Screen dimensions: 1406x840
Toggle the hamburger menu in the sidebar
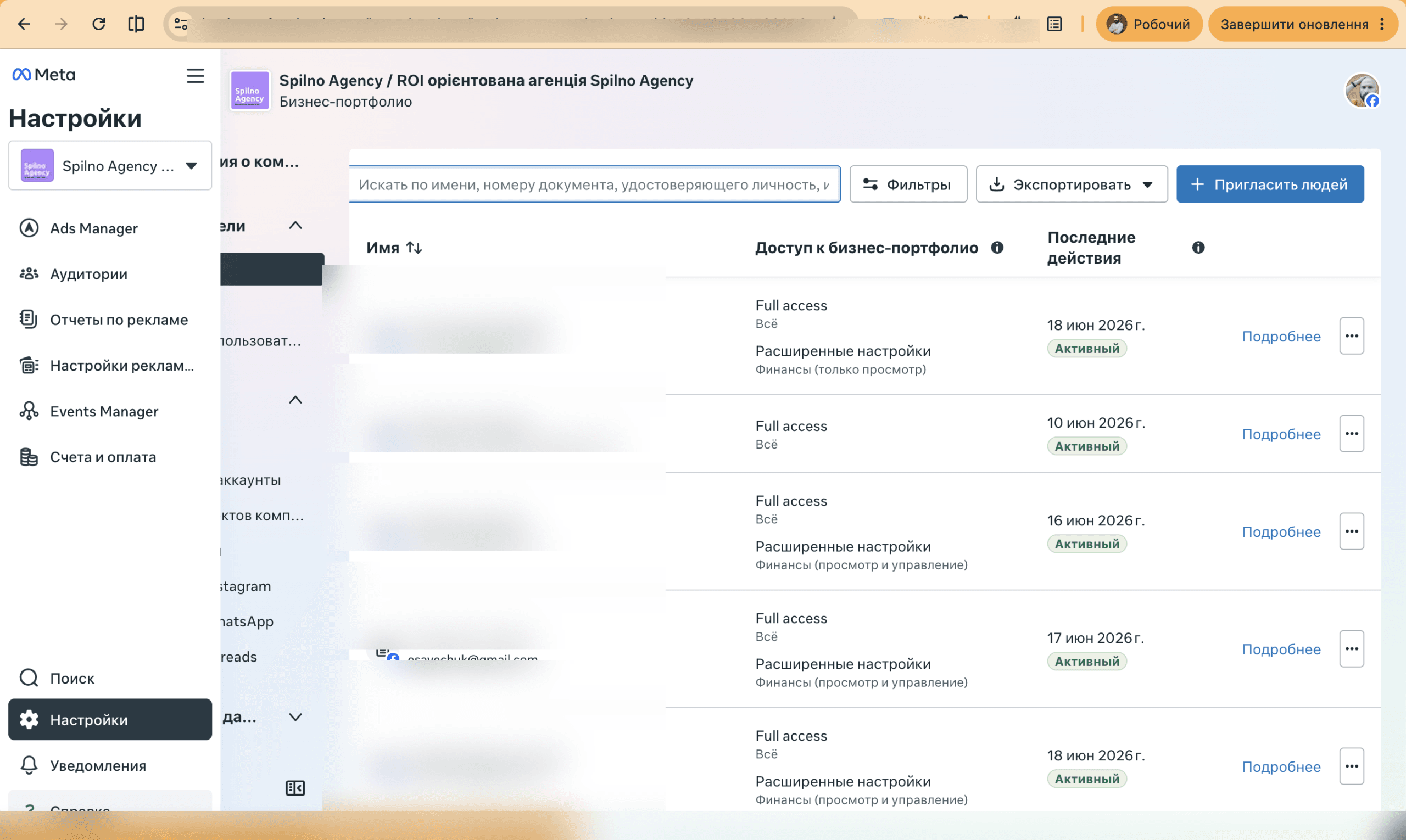[x=196, y=76]
